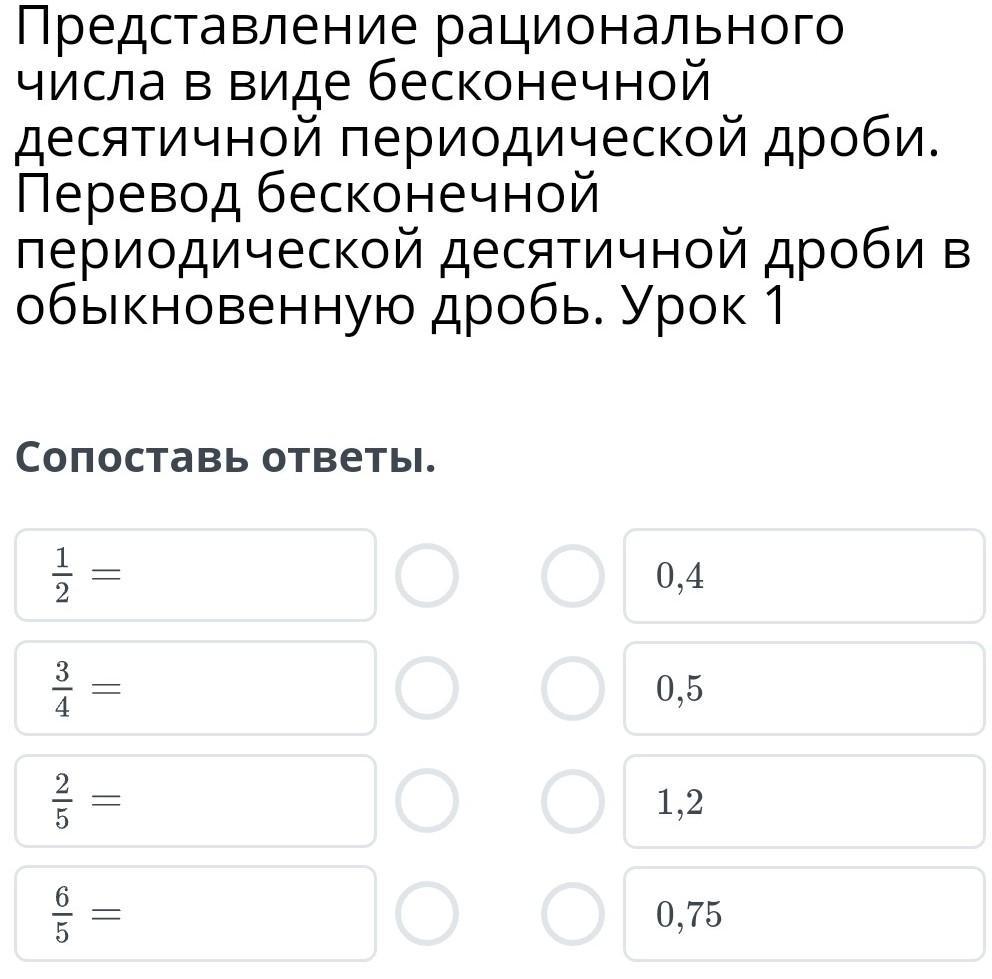Click the 'Урок 1' text in title
Screen dimensions: 992x979
tap(703, 305)
